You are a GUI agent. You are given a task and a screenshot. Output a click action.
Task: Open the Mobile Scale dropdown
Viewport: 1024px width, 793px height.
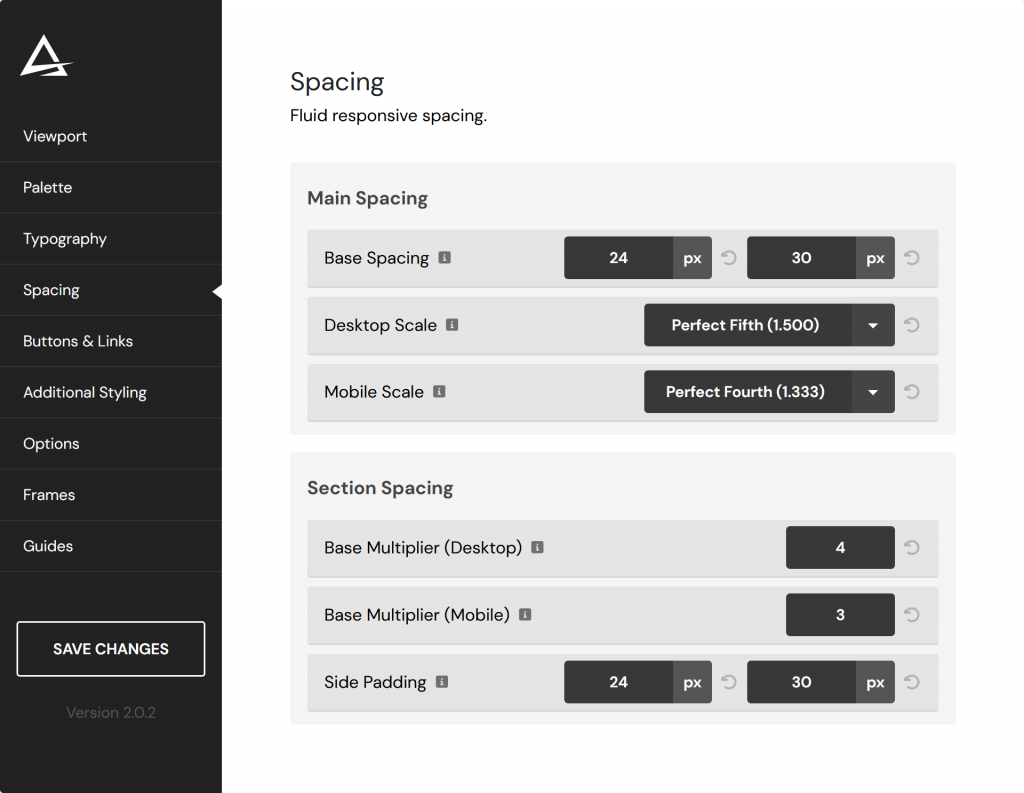[x=871, y=391]
